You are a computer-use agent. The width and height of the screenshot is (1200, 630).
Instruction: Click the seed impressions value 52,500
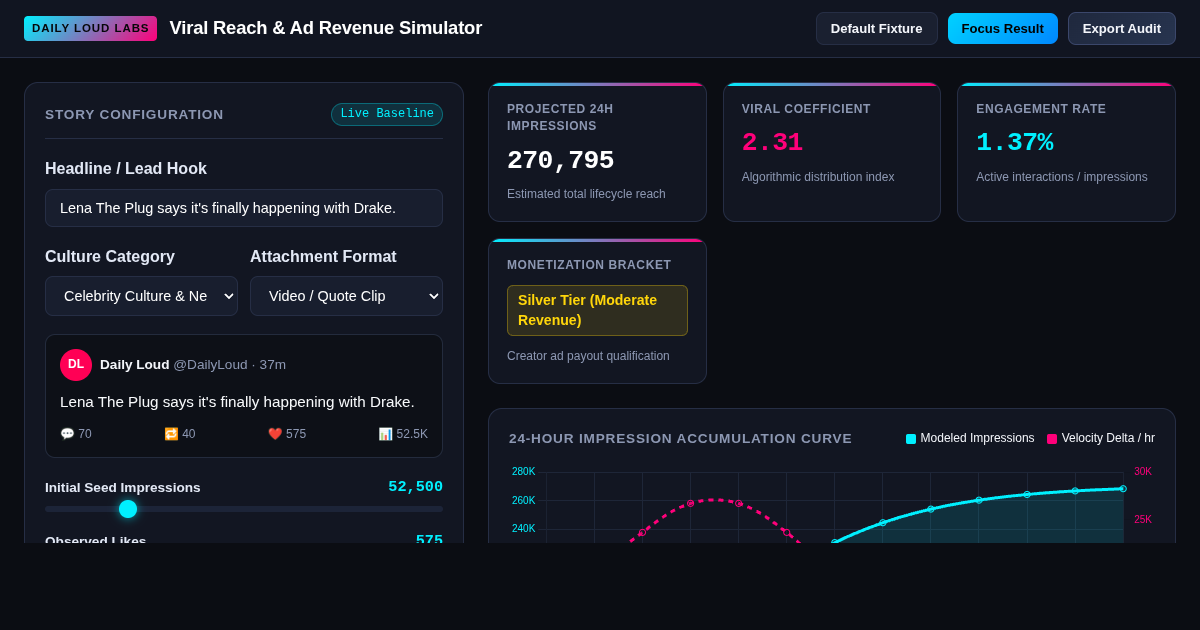[415, 487]
